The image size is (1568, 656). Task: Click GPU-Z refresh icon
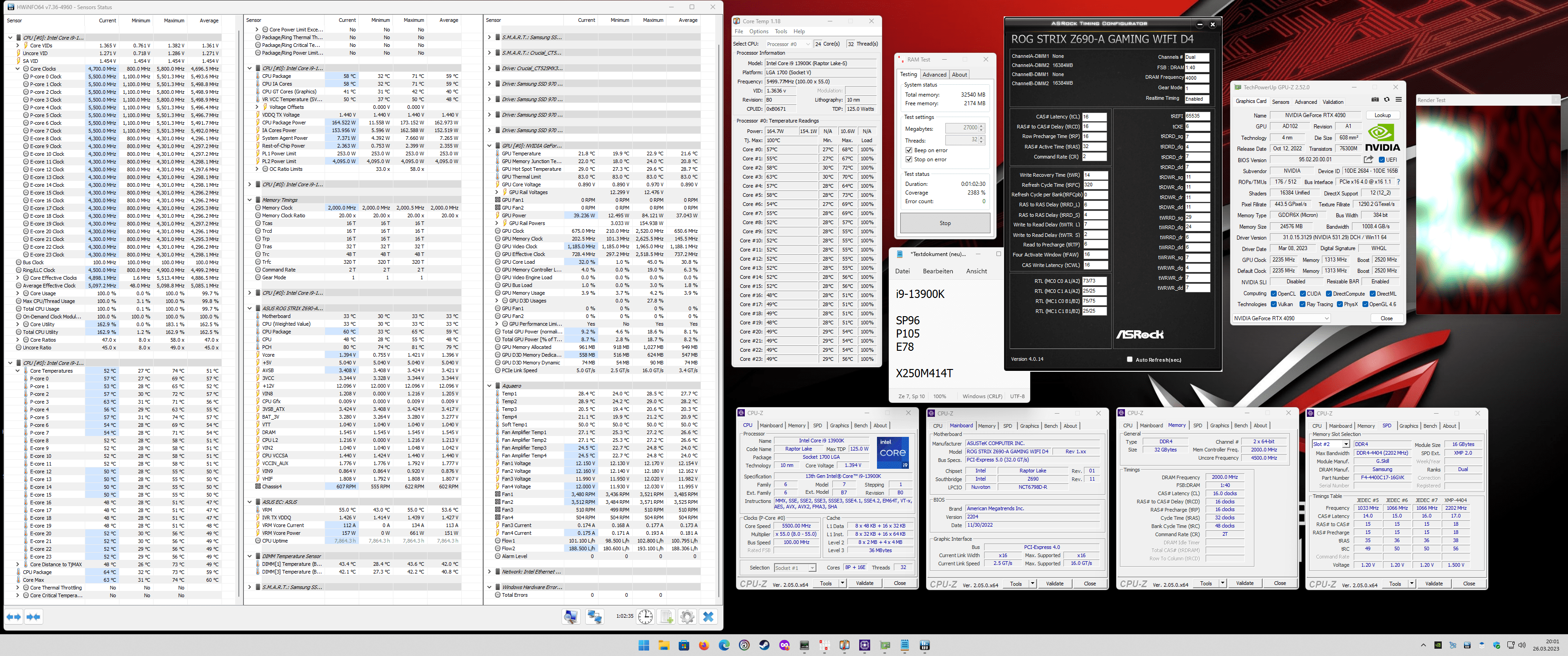point(1387,100)
